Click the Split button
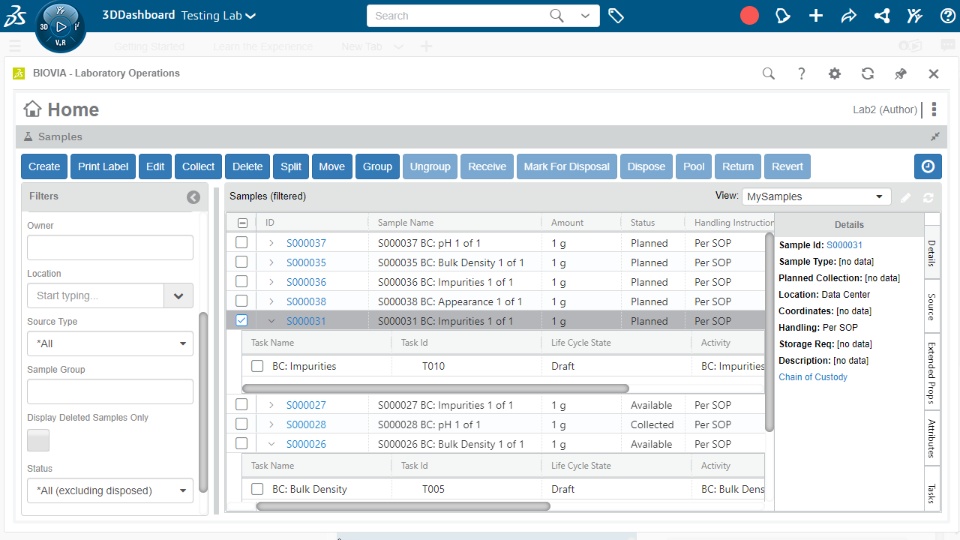The width and height of the screenshot is (960, 540). coord(291,167)
